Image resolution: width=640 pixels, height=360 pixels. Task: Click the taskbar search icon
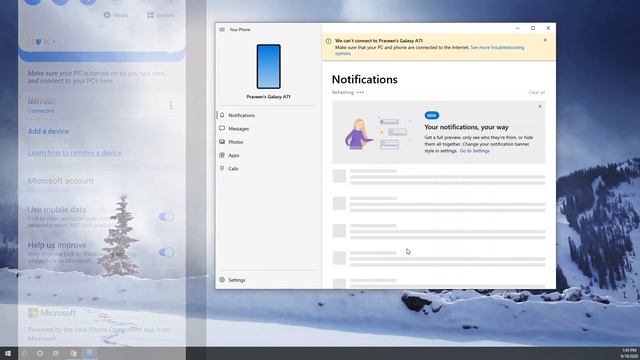click(24, 353)
